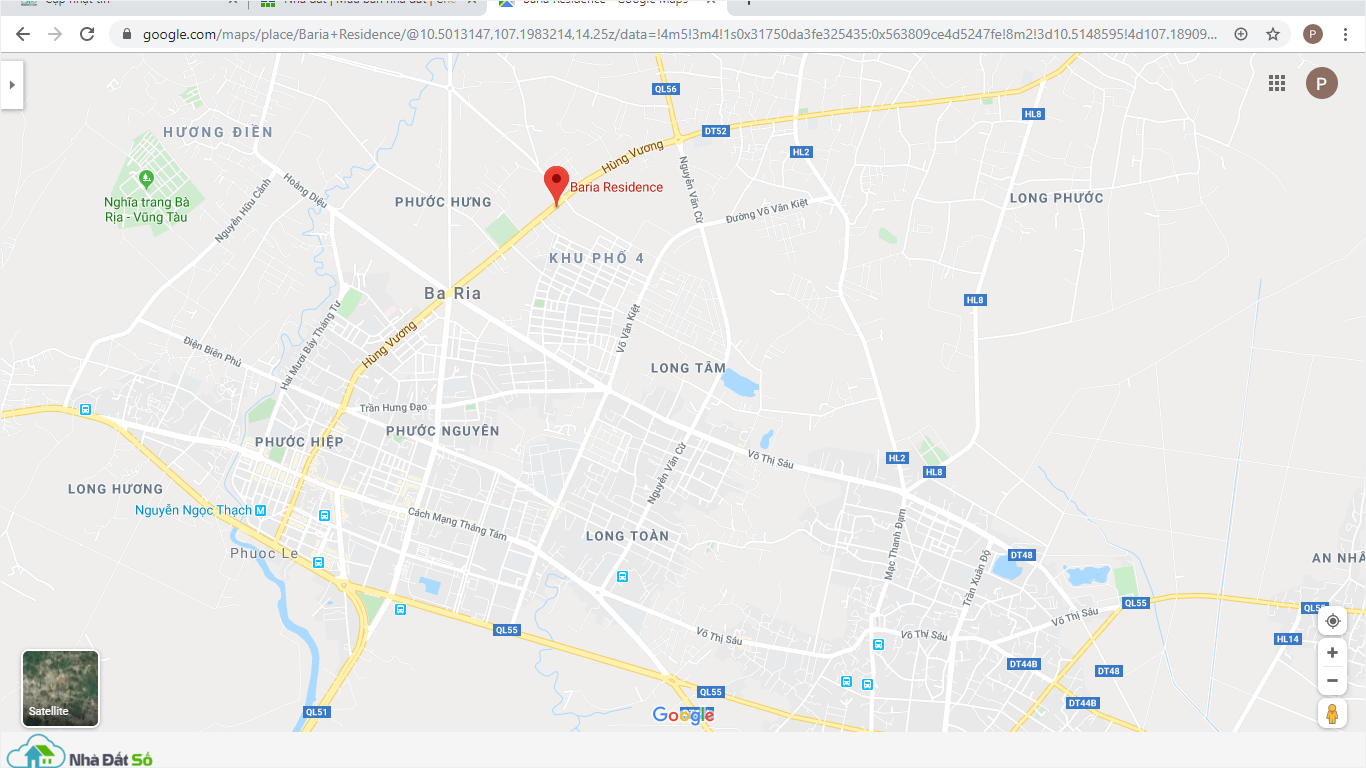Switch to Satellite view thumbnail

[x=61, y=688]
